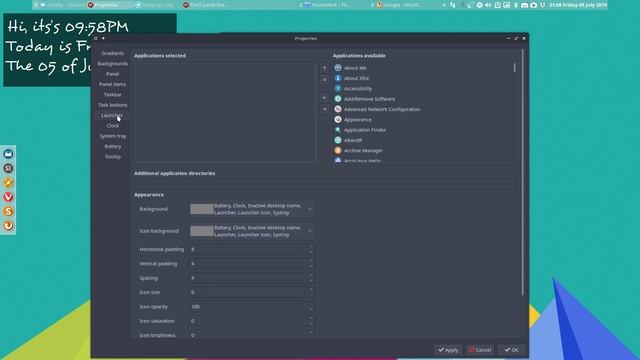
Task: Open the bottom orange launcher in desktop dock
Action: [8, 225]
